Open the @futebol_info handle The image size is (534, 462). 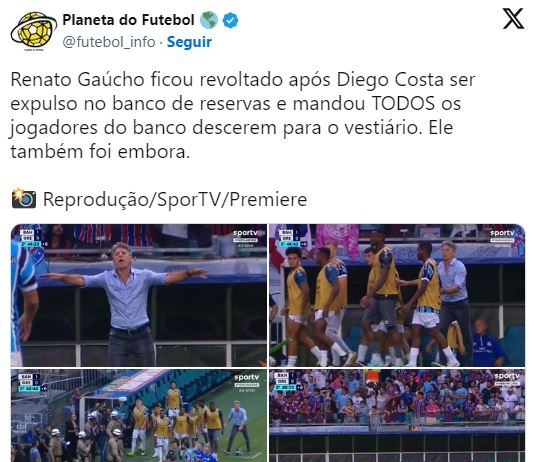[109, 42]
